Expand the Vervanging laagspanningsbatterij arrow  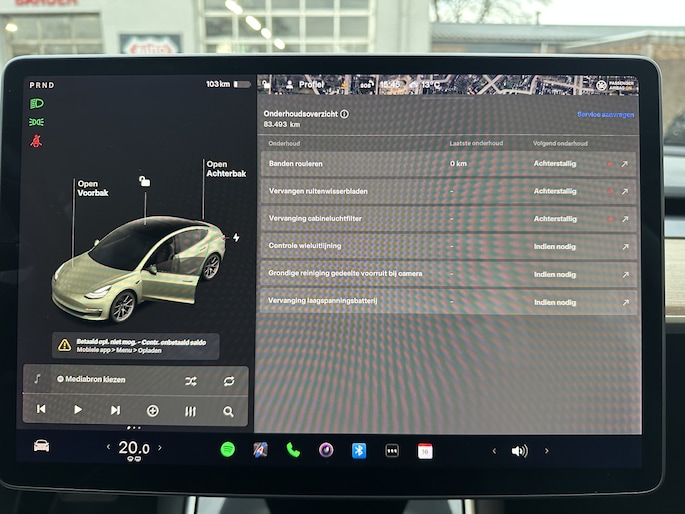pos(625,302)
